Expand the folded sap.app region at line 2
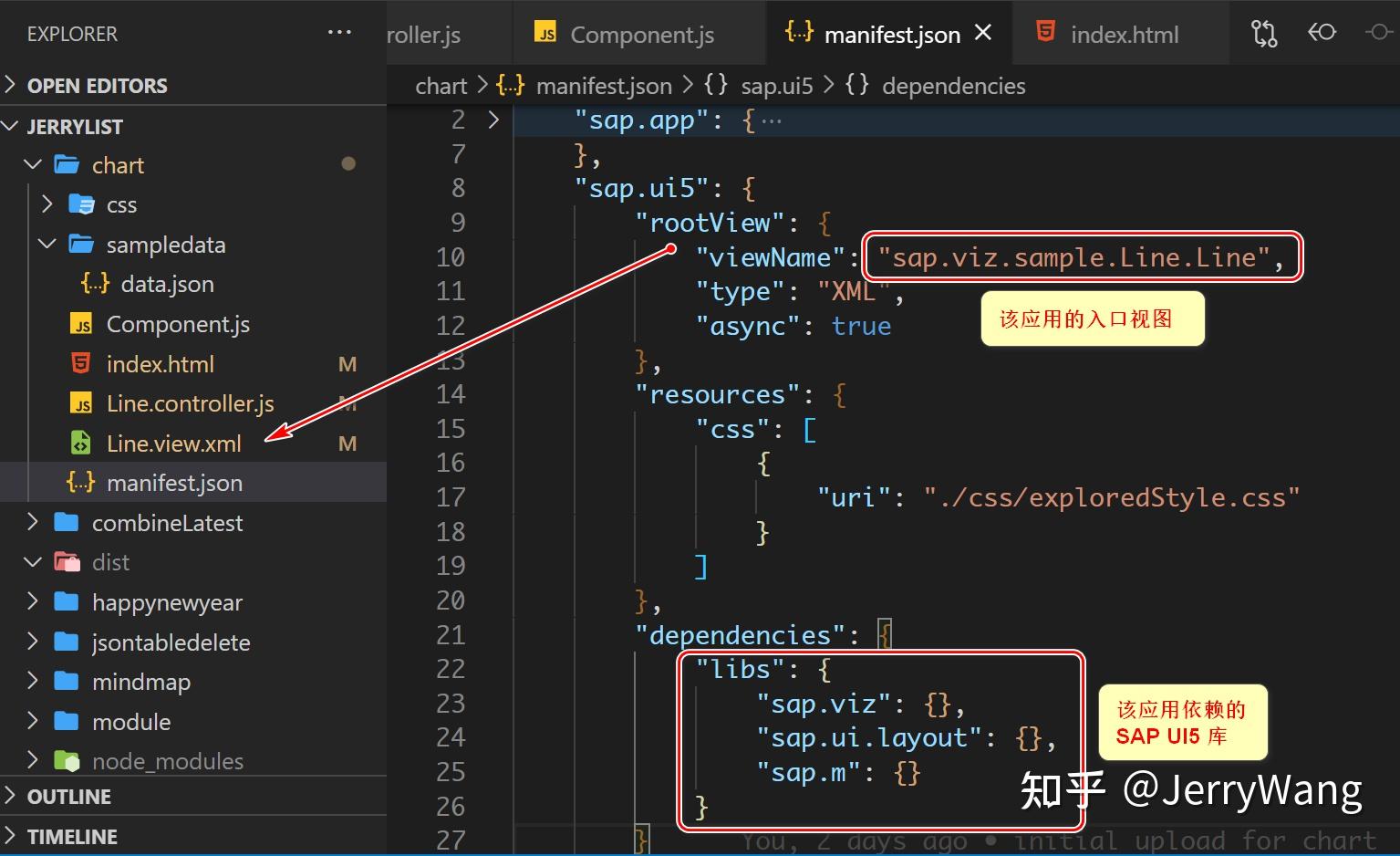The image size is (1400, 856). coord(493,119)
